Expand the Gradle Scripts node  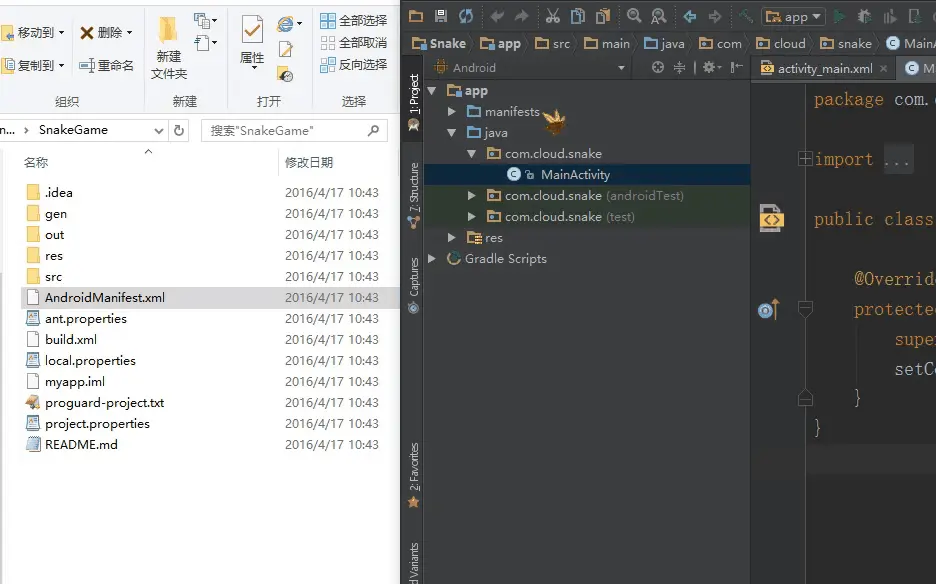point(432,259)
